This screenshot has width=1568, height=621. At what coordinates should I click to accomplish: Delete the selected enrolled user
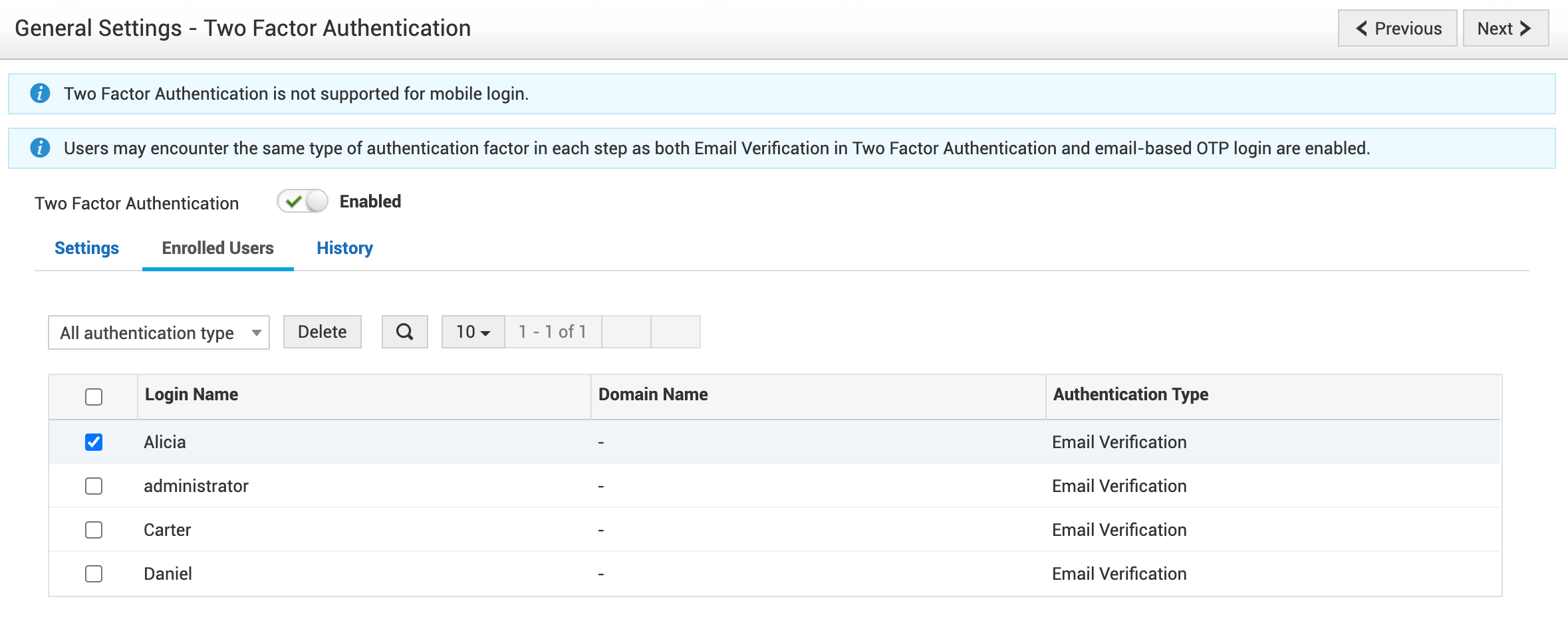(x=322, y=332)
